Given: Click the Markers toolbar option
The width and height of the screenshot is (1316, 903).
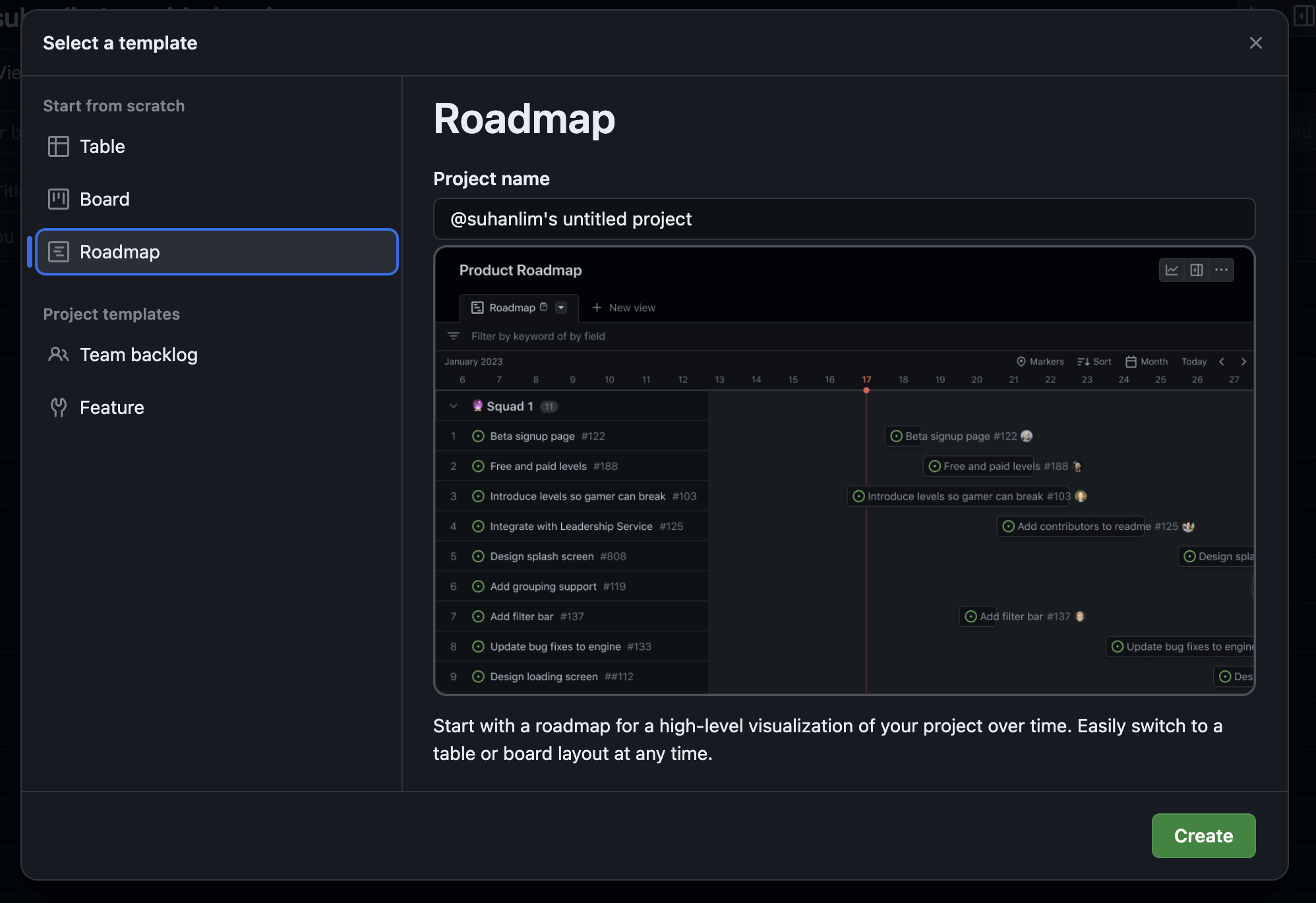Looking at the screenshot, I should pos(1040,362).
